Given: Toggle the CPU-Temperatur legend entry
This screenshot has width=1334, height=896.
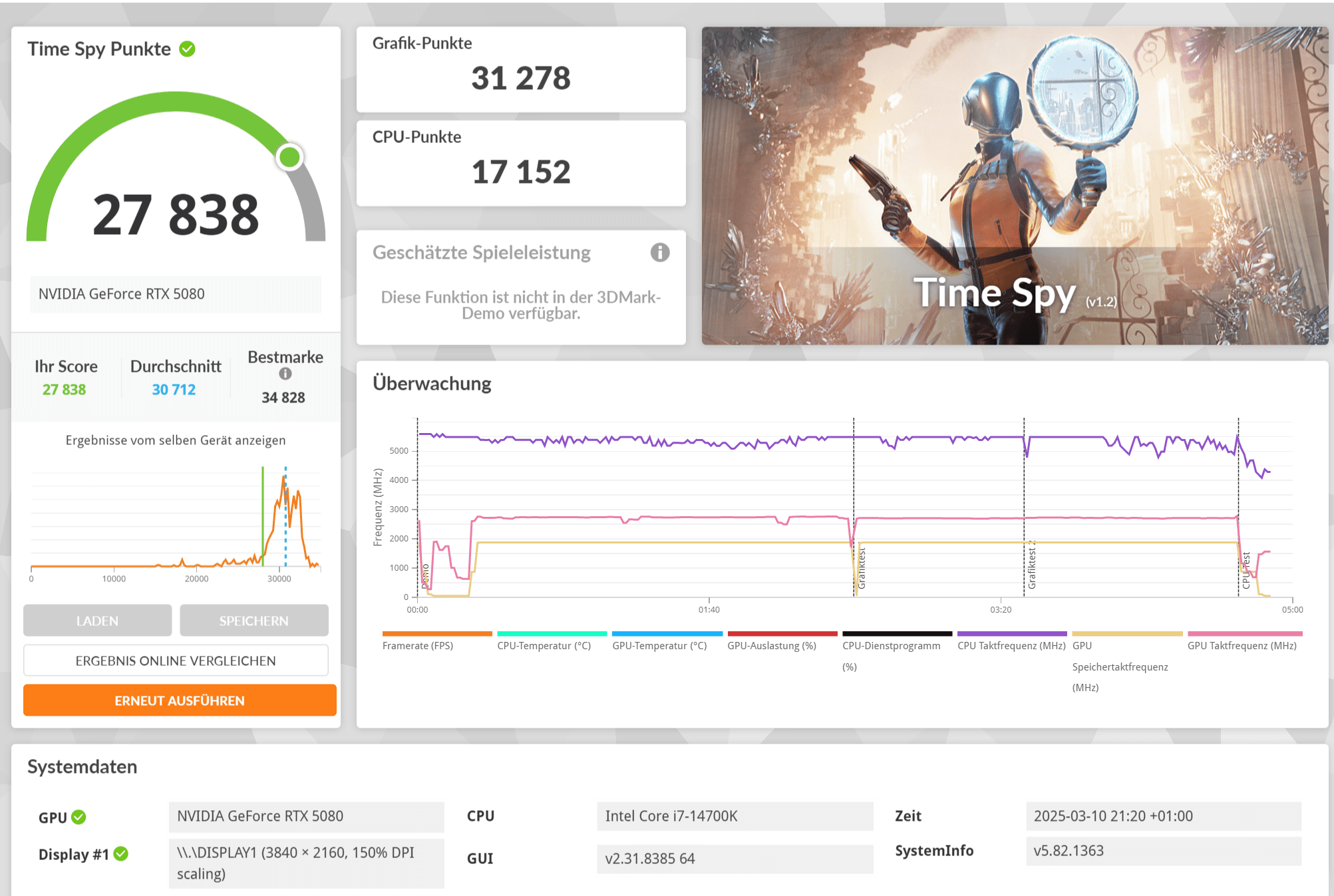Looking at the screenshot, I should point(544,645).
